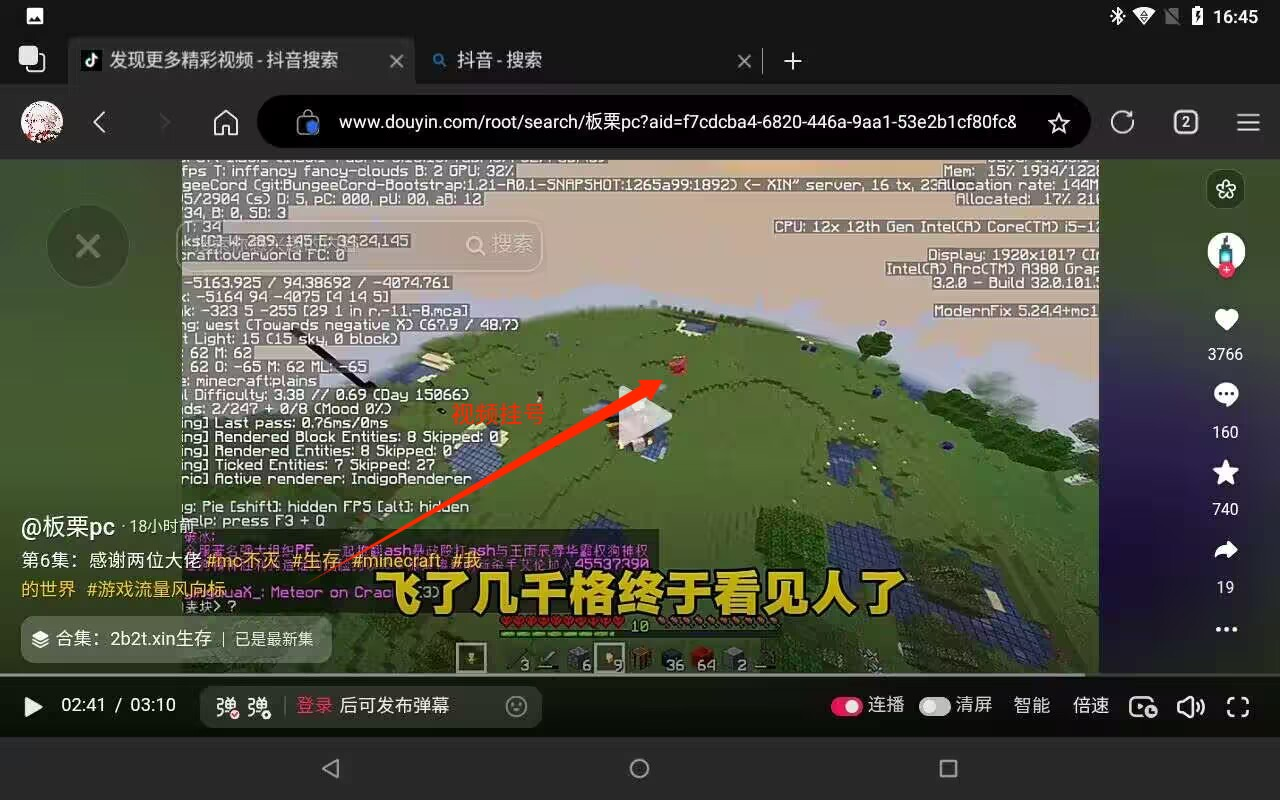
Task: Toggle the 连播 autoplay switch
Action: pos(847,706)
